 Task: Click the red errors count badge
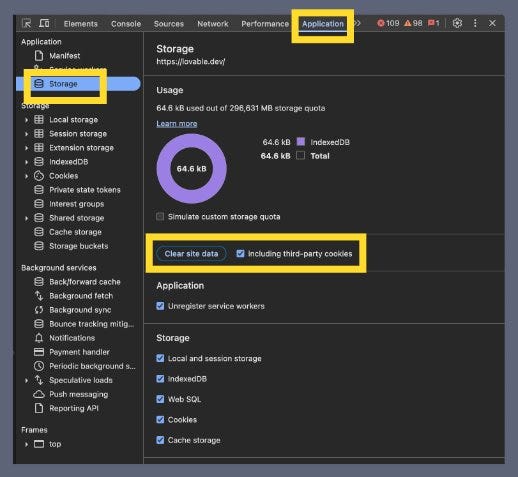point(388,23)
